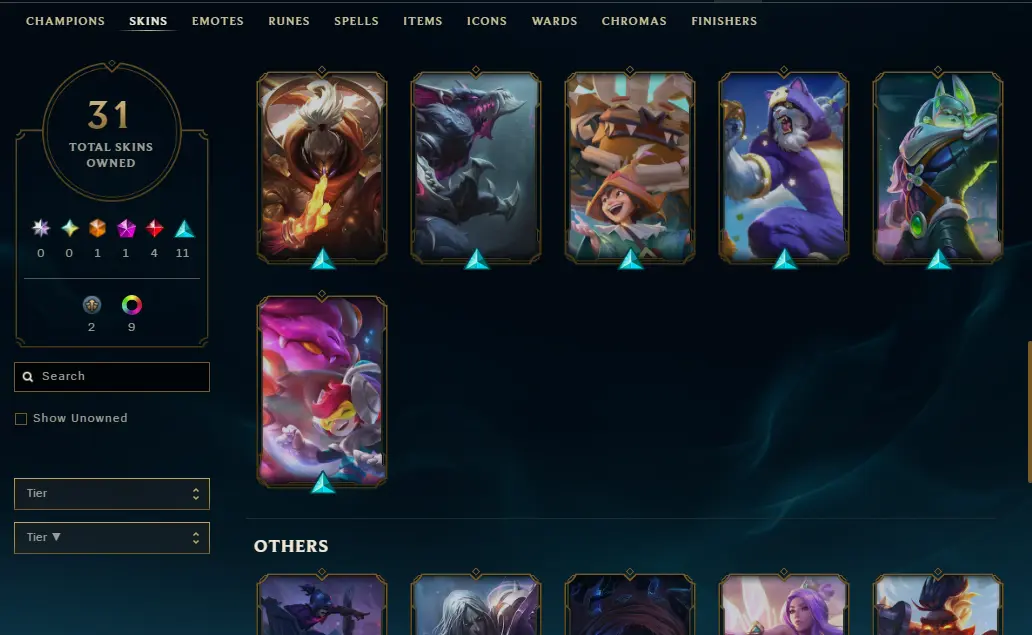Click the red Epic tier gem icon
Viewport: 1032px width, 635px height.
pos(155,228)
